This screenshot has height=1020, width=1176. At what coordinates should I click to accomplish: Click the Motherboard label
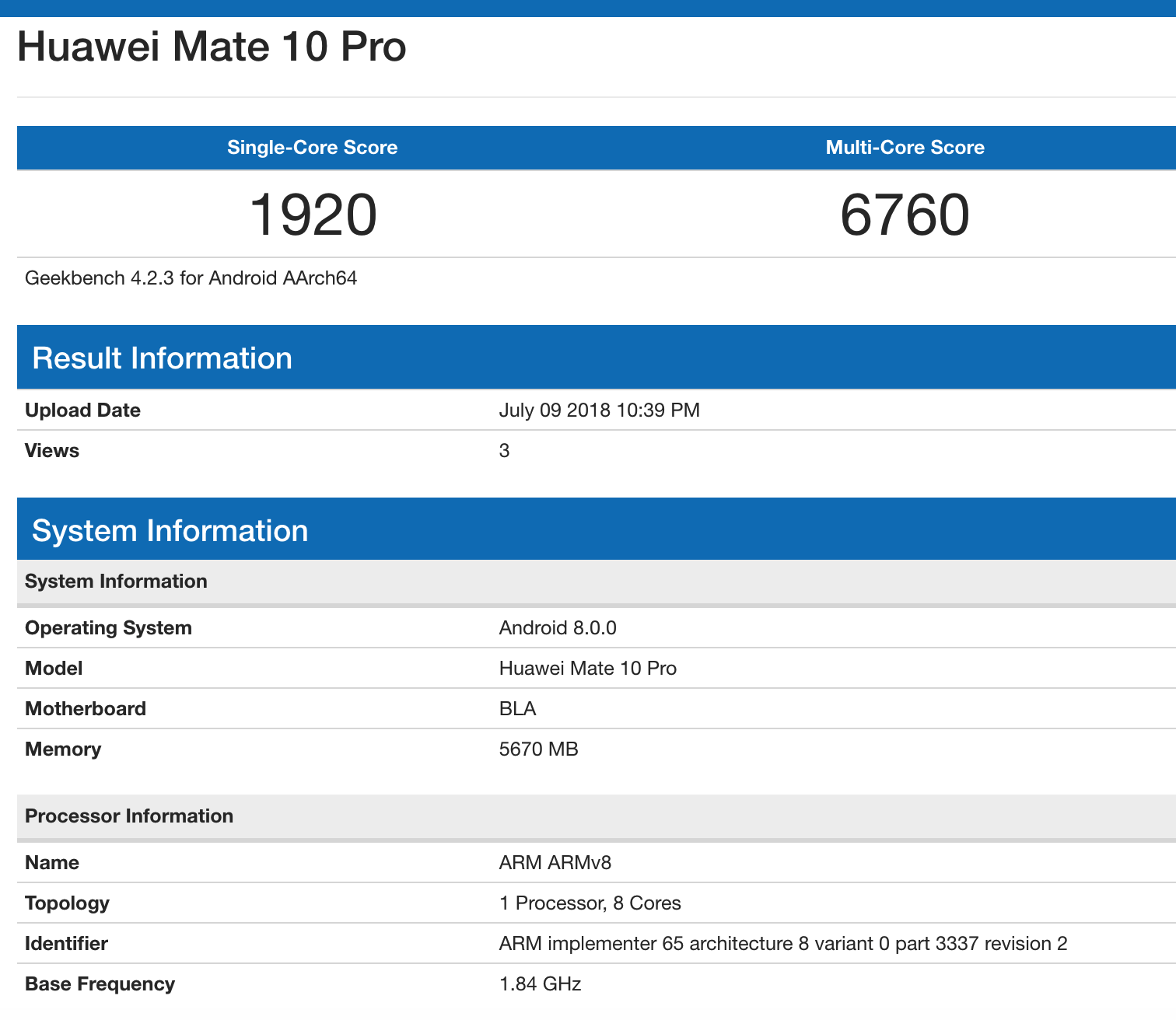point(86,709)
